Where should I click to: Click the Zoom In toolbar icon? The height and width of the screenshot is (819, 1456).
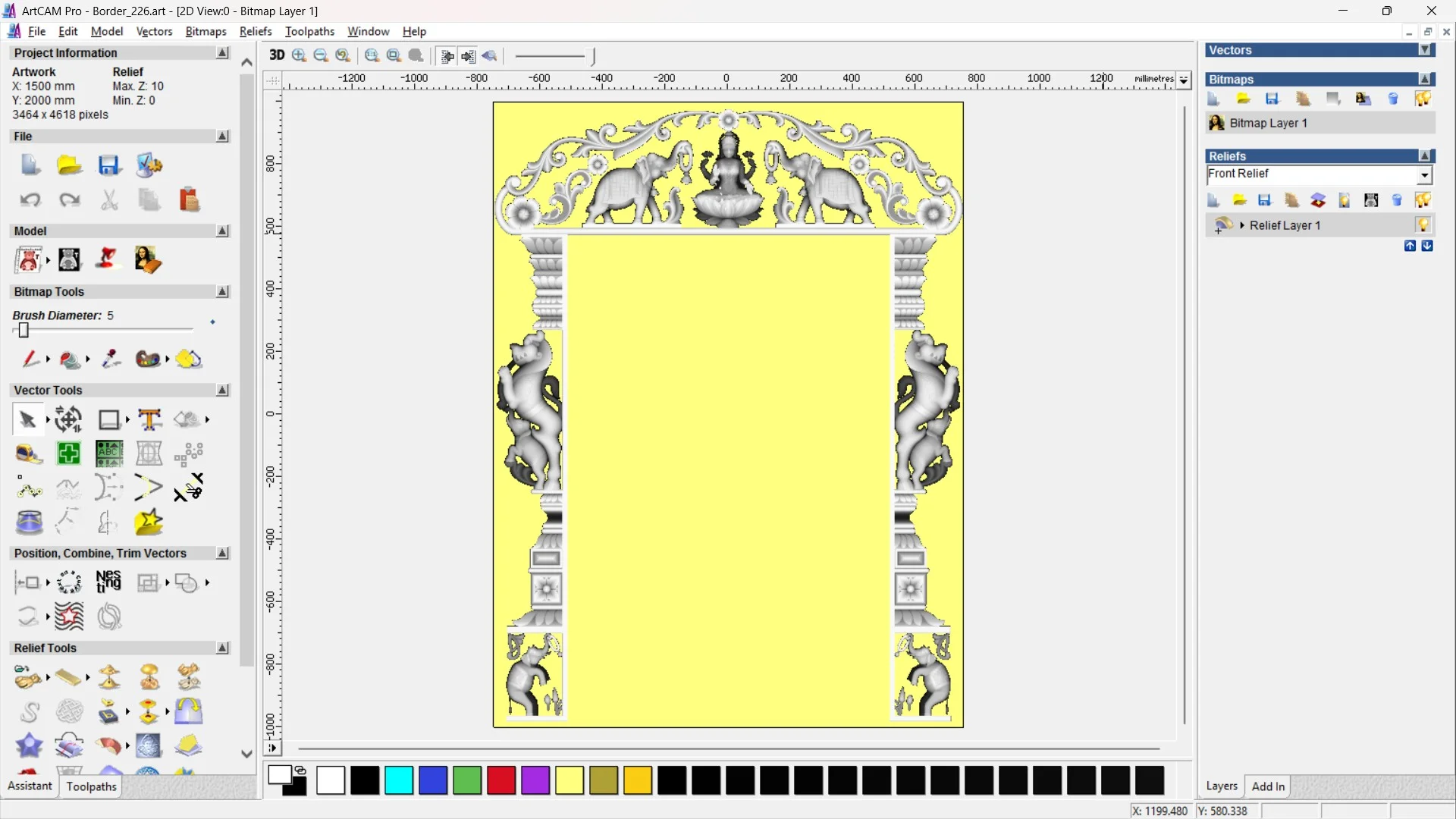click(x=299, y=55)
